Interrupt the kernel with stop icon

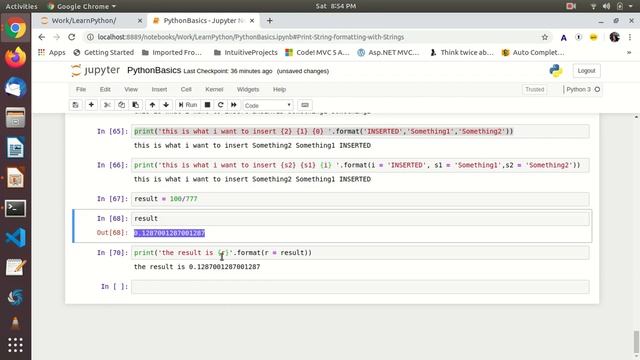(x=207, y=105)
